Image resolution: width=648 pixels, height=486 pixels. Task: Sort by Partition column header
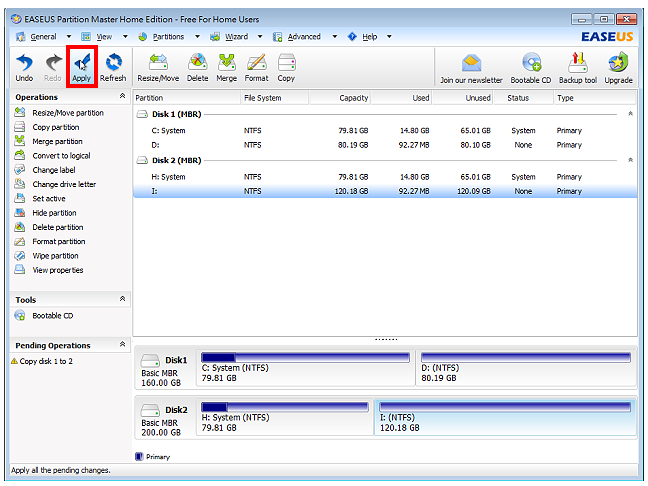(x=187, y=98)
